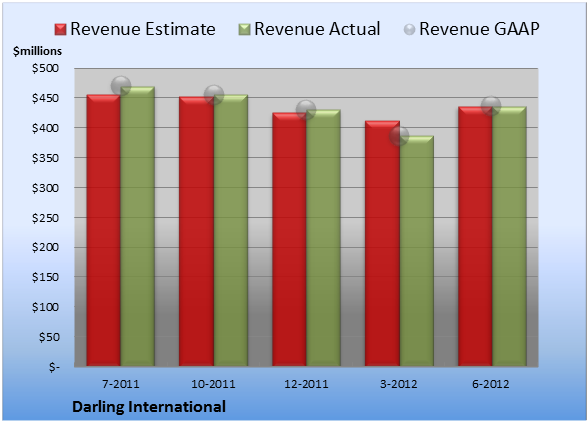
Task: Click the $150 axis value
Action: click(x=45, y=277)
